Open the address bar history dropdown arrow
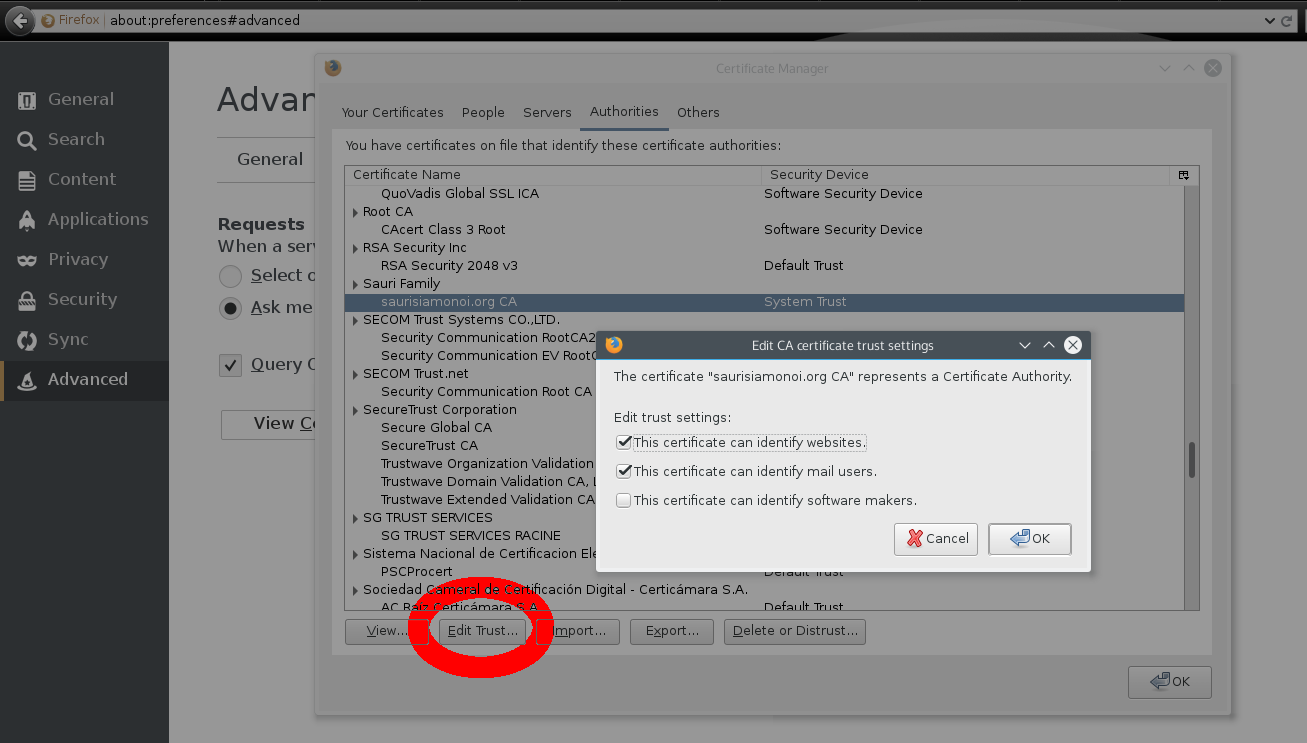This screenshot has height=743, width=1307. [x=1270, y=20]
